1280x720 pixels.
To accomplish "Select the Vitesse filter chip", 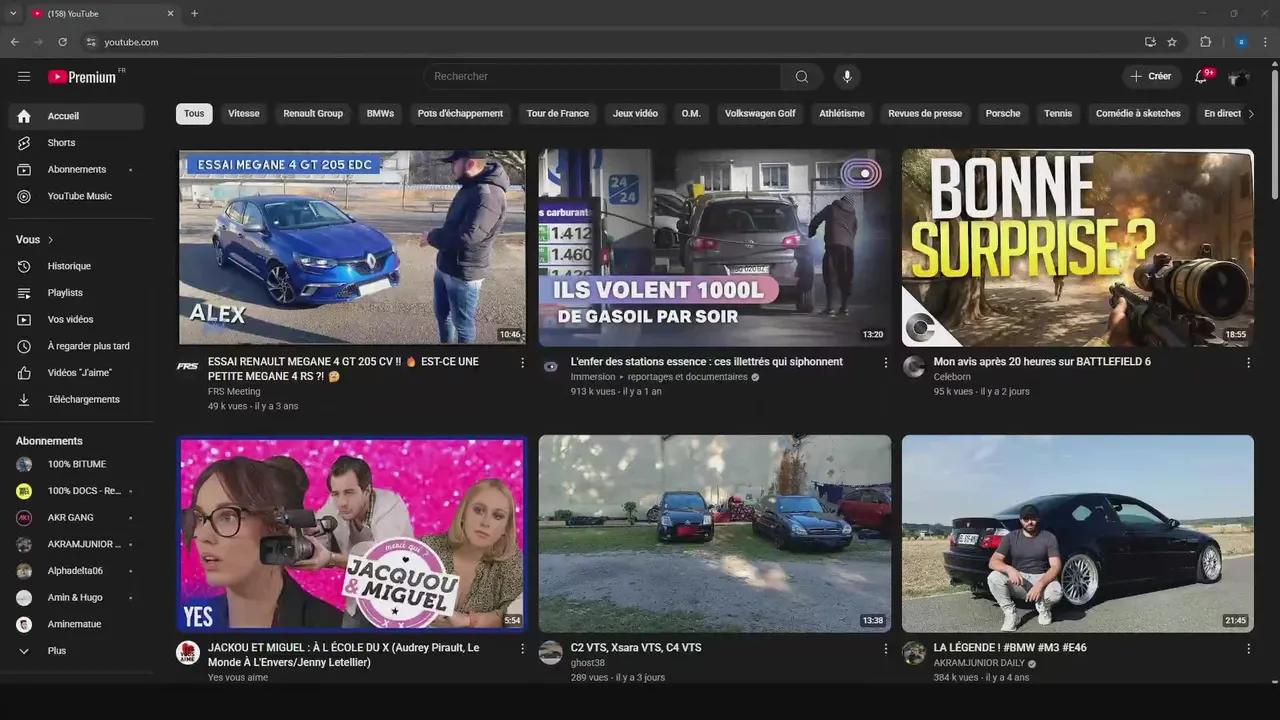I will coord(243,114).
